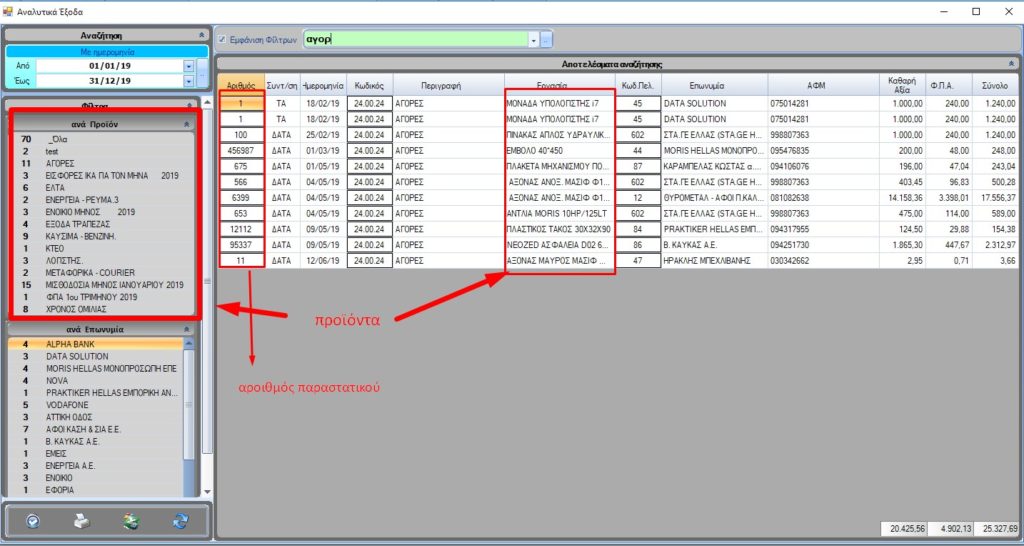Click the blue checkmark icon in bottom toolbar

[33, 521]
